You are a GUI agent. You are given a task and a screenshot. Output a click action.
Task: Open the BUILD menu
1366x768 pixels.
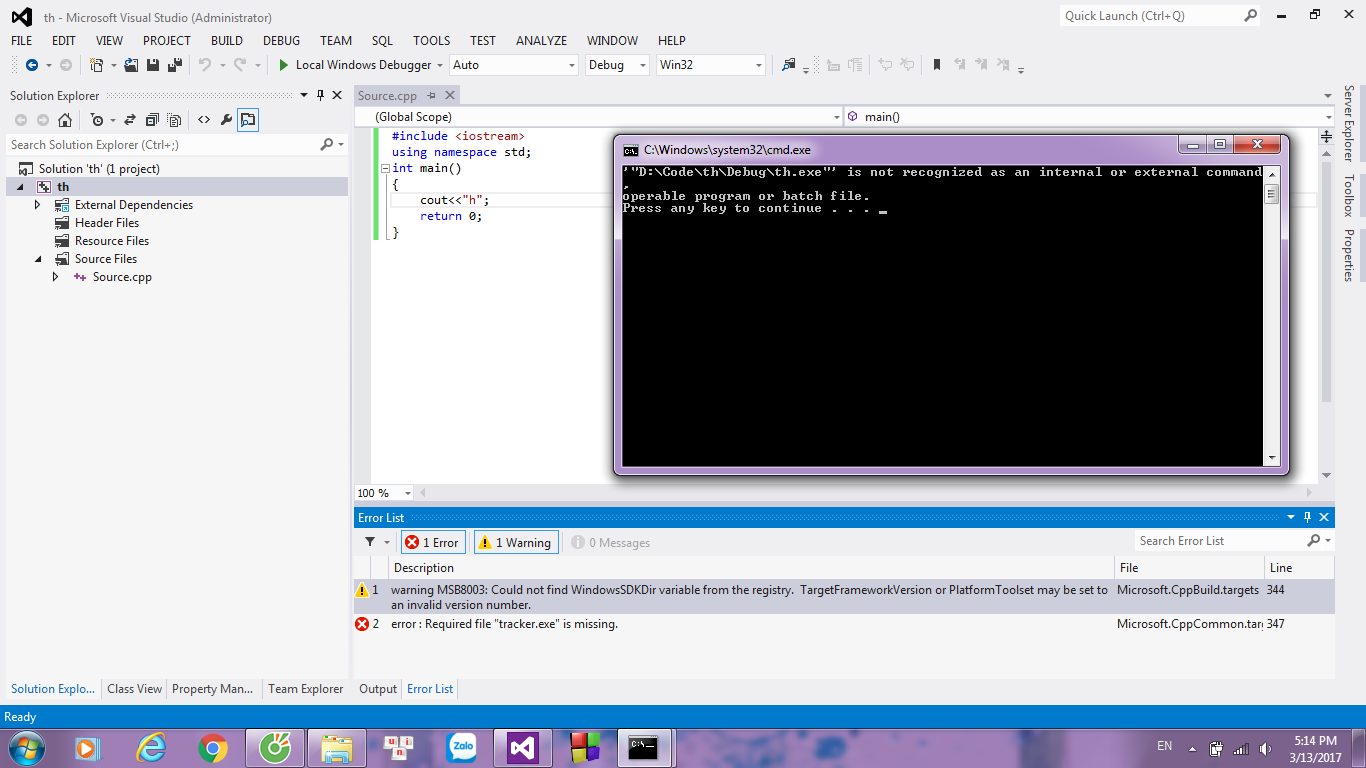pos(226,41)
